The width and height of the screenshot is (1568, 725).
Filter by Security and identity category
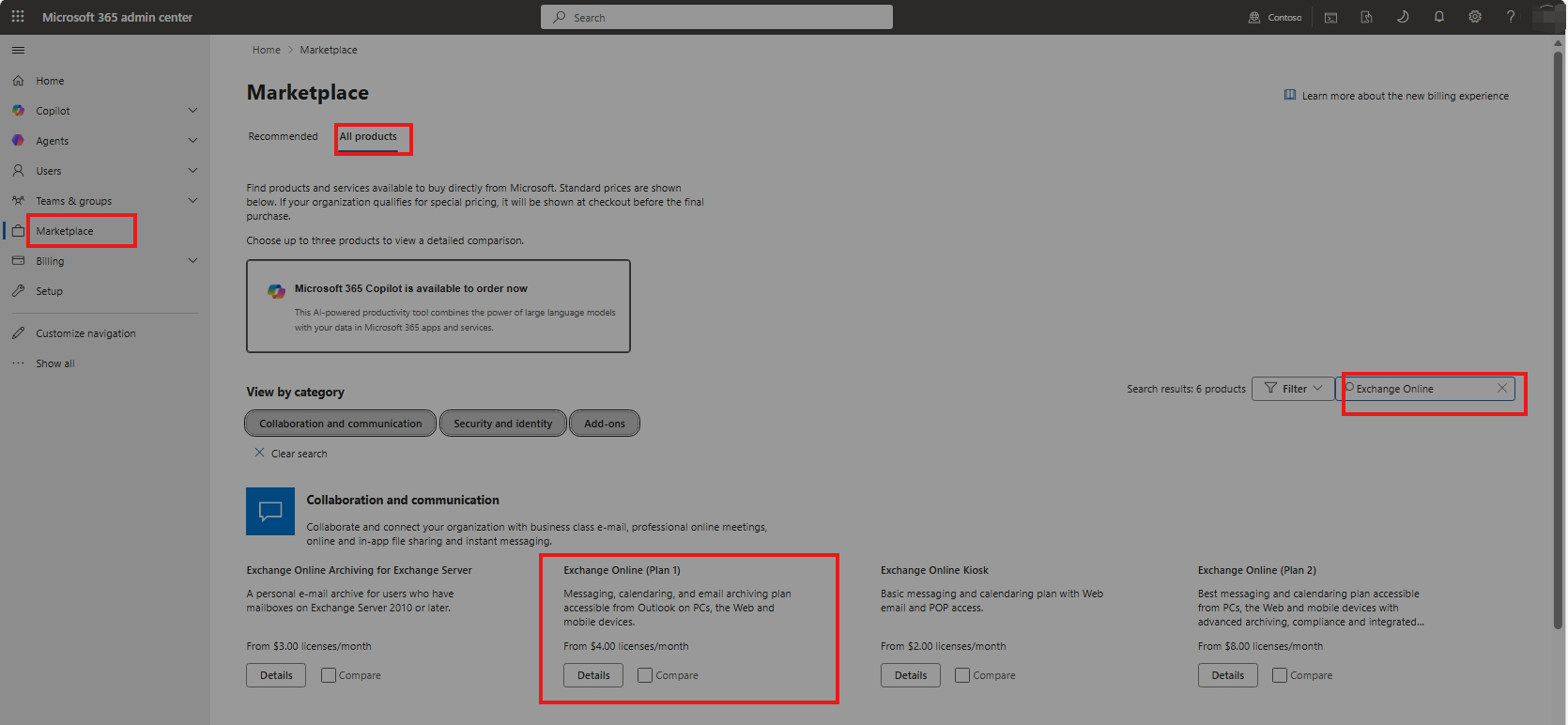tap(503, 424)
